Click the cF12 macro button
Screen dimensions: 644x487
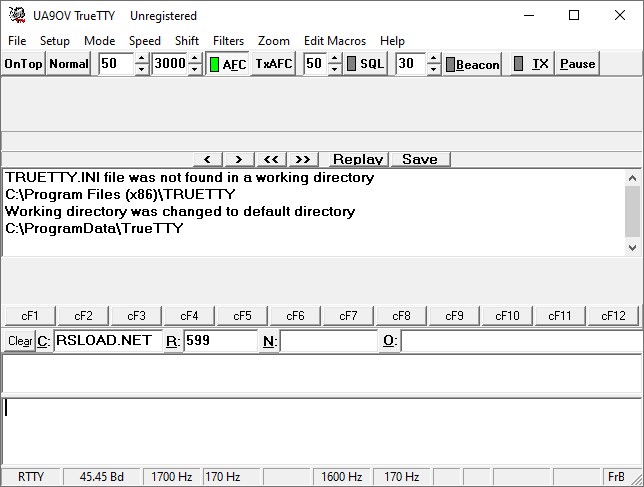[x=613, y=316]
